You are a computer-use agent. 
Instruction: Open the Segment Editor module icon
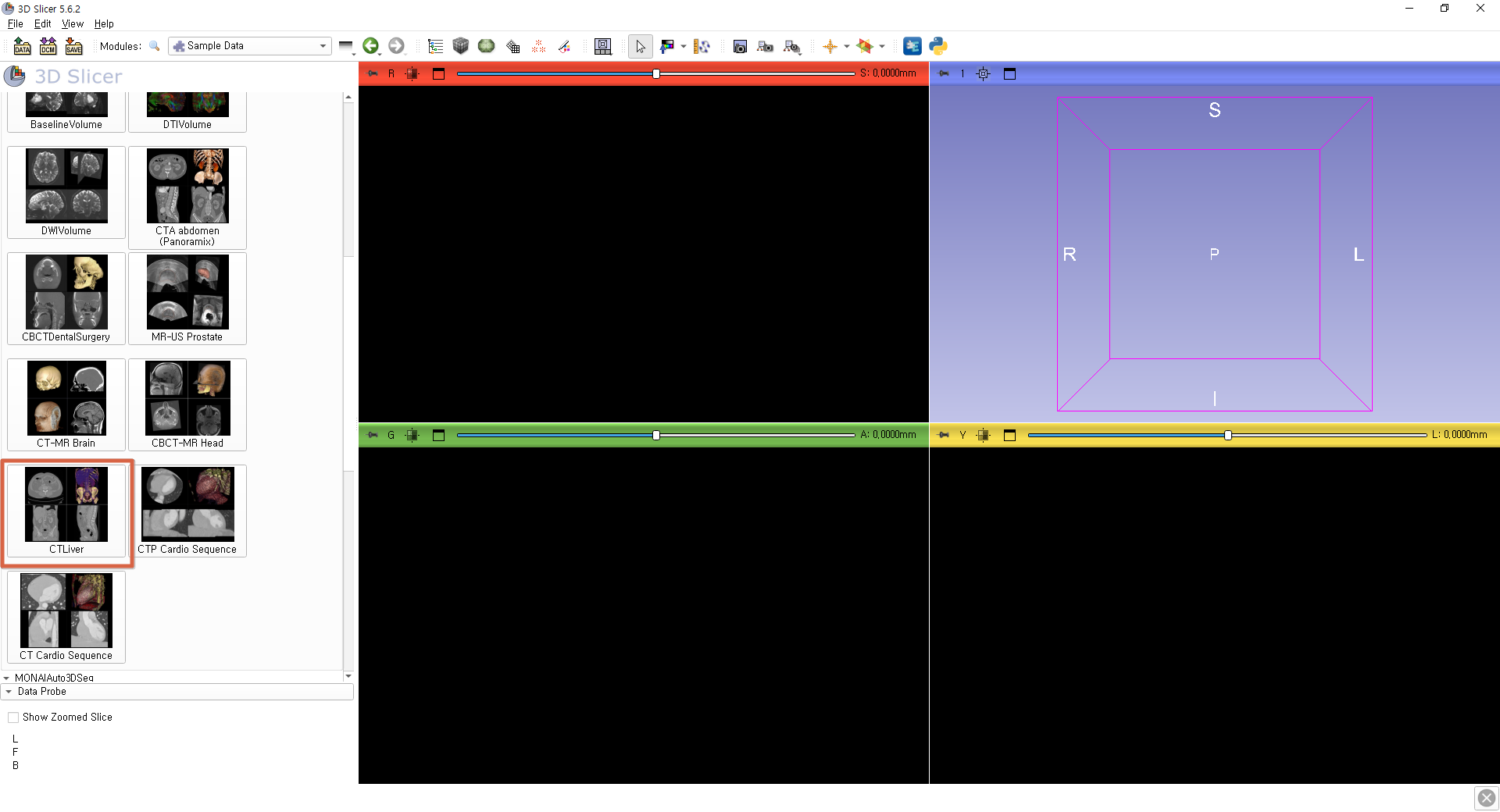(x=564, y=47)
